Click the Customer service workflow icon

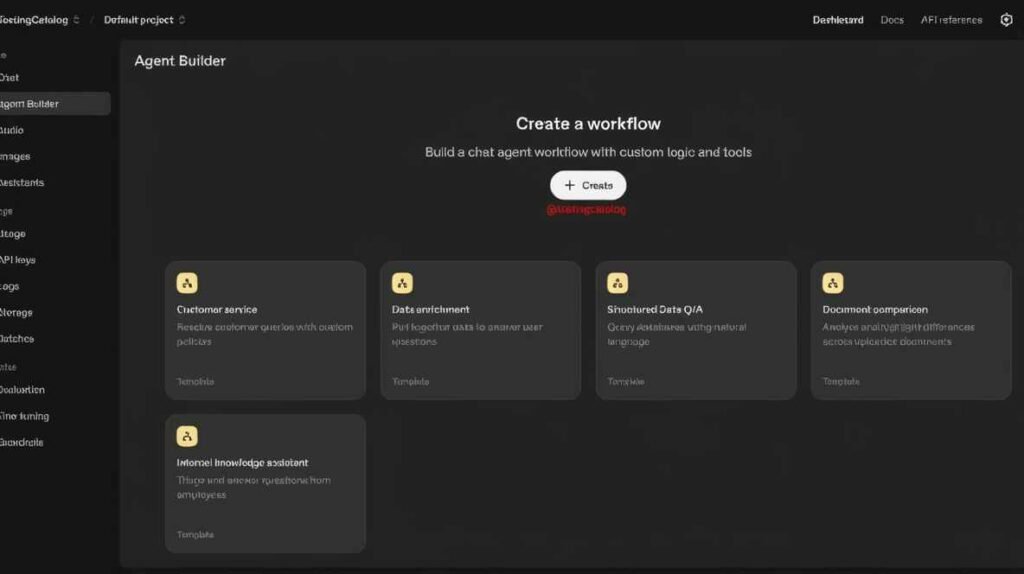tap(187, 283)
